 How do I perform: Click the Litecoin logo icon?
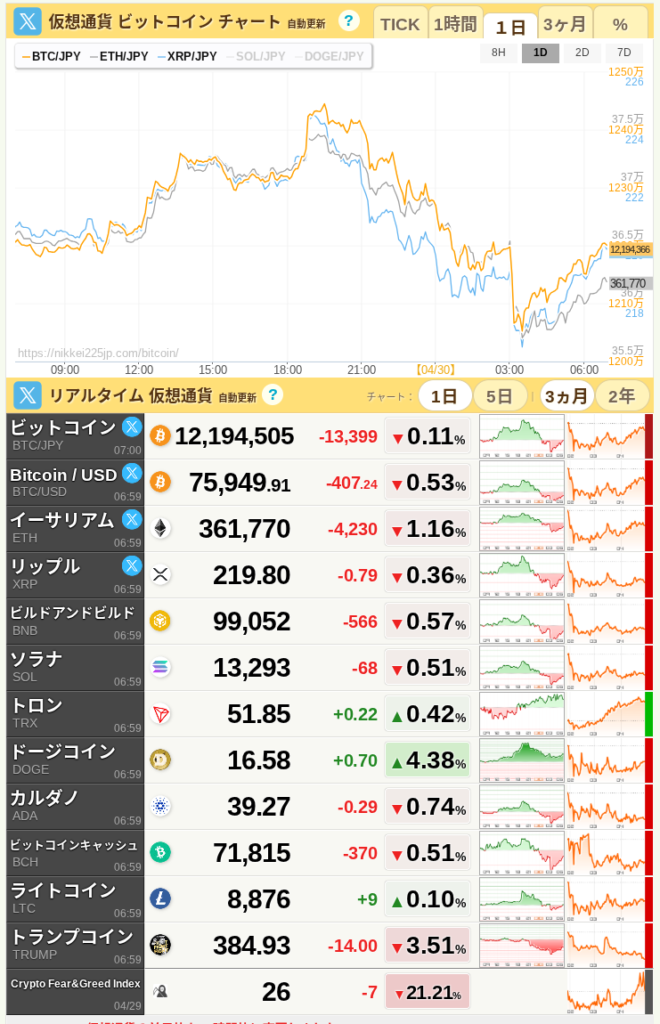click(160, 899)
